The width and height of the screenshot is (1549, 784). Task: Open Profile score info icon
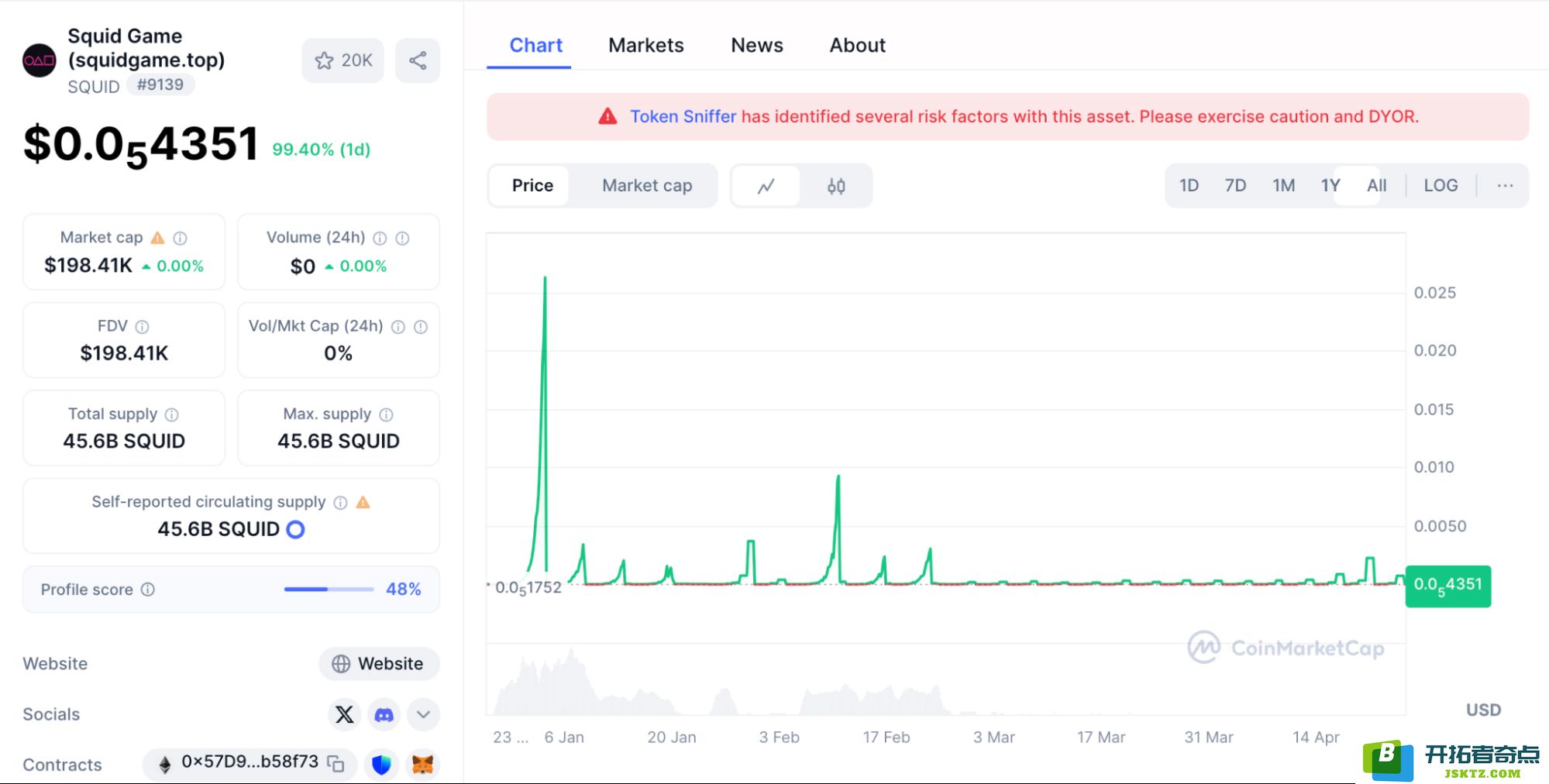pos(147,590)
